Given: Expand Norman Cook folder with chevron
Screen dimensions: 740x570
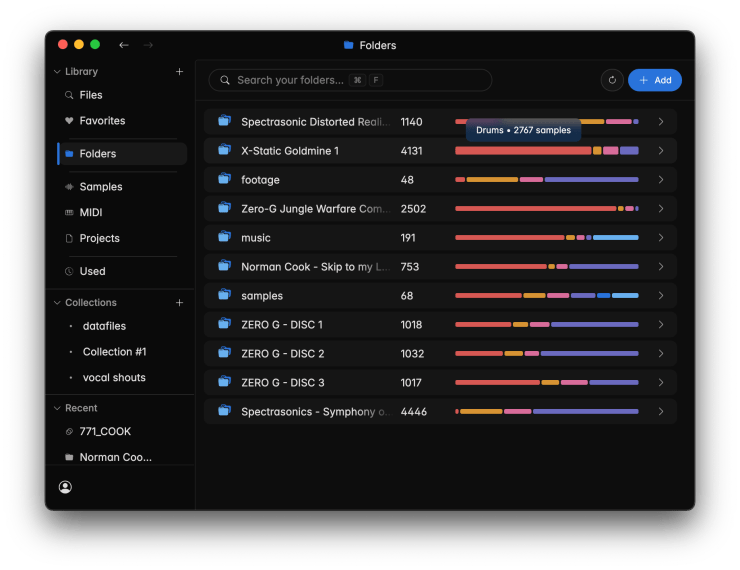Looking at the screenshot, I should 661,267.
